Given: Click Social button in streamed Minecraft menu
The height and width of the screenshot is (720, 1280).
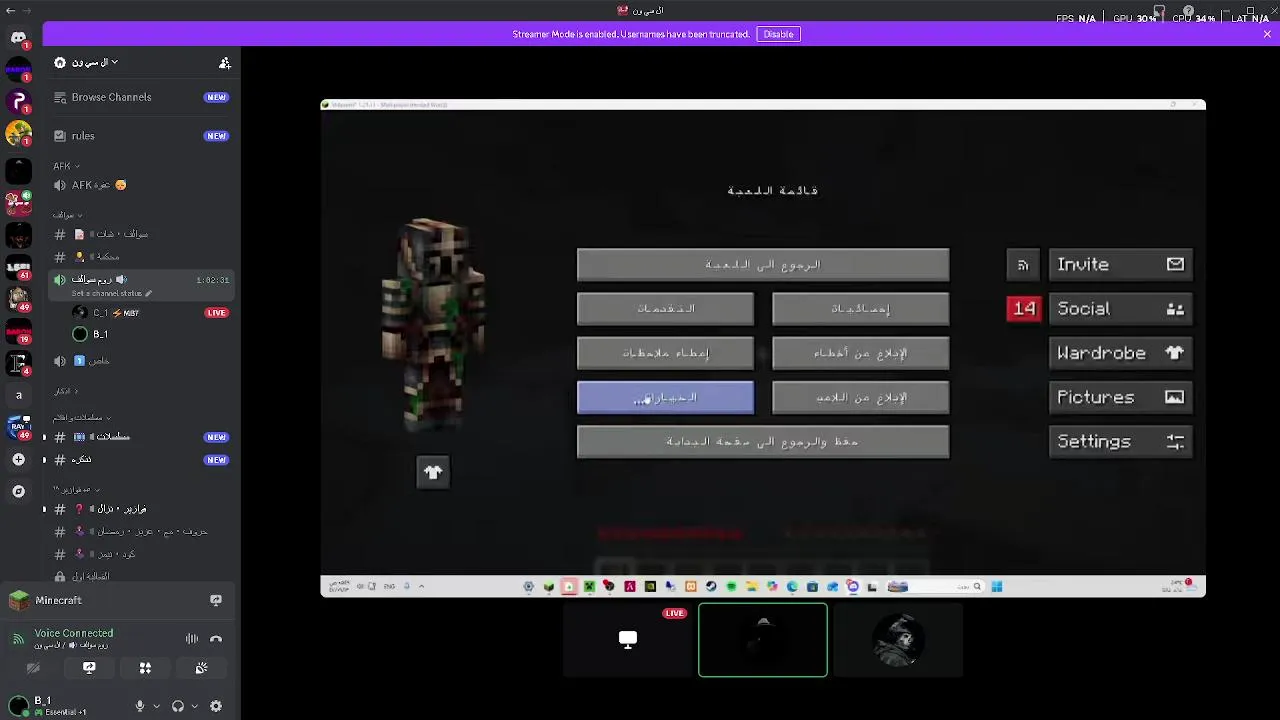Looking at the screenshot, I should (1120, 309).
